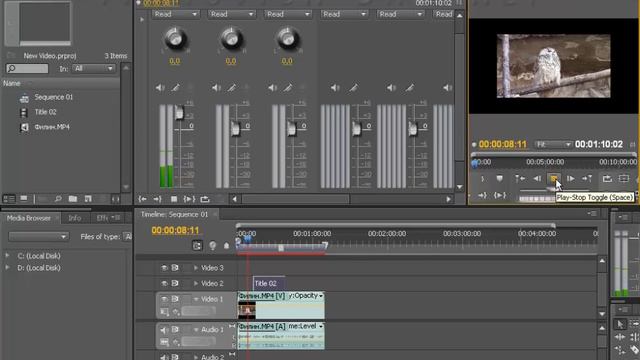The width and height of the screenshot is (640, 360).
Task: Switch to the Info tab
Action: [75, 218]
